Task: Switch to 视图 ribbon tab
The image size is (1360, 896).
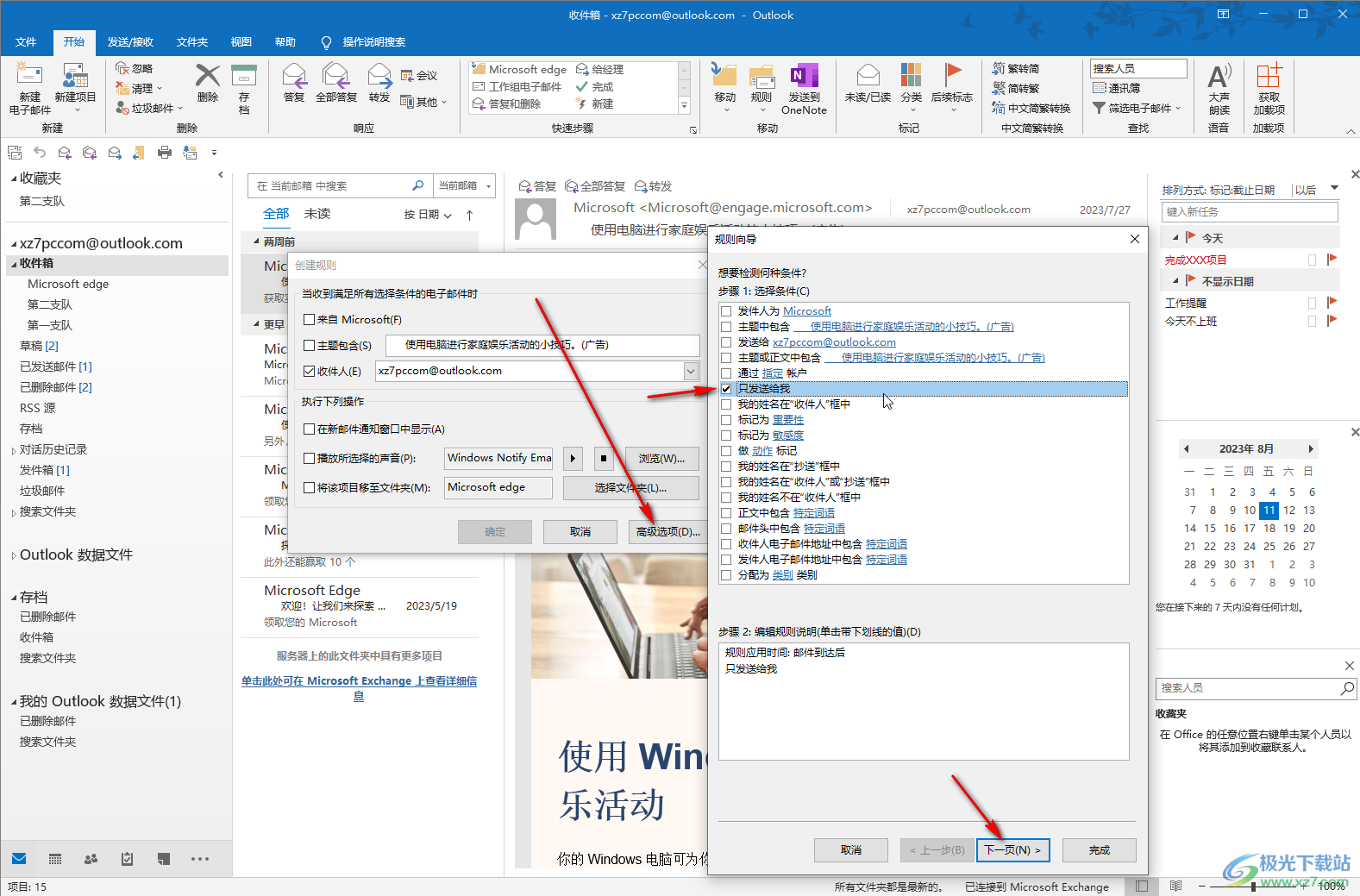Action: tap(241, 41)
